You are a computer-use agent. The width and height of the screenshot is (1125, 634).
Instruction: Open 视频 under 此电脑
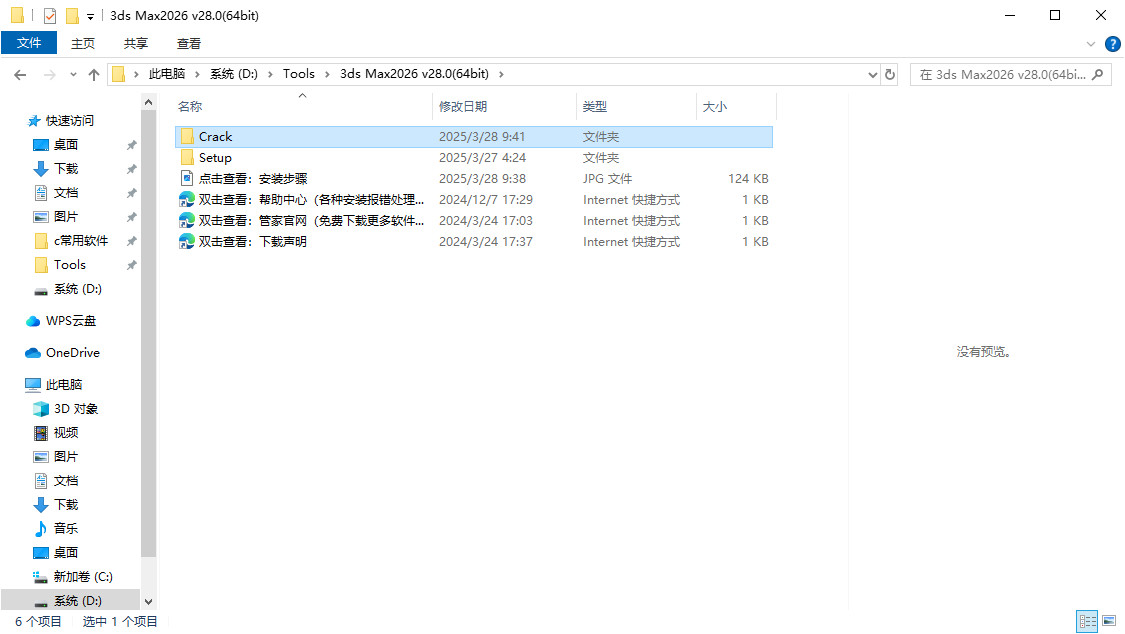[65, 433]
